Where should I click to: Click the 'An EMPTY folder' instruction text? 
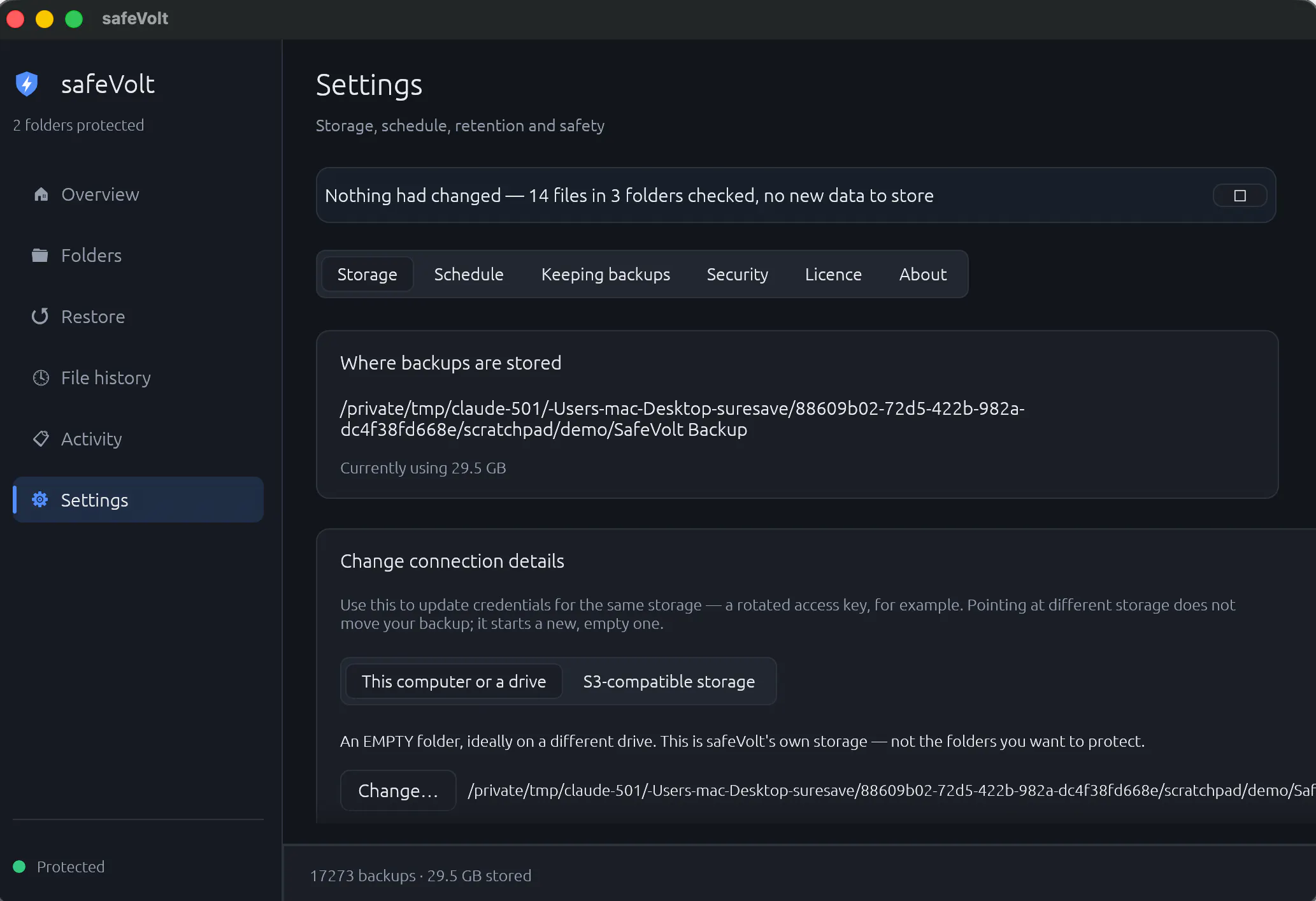[x=743, y=741]
